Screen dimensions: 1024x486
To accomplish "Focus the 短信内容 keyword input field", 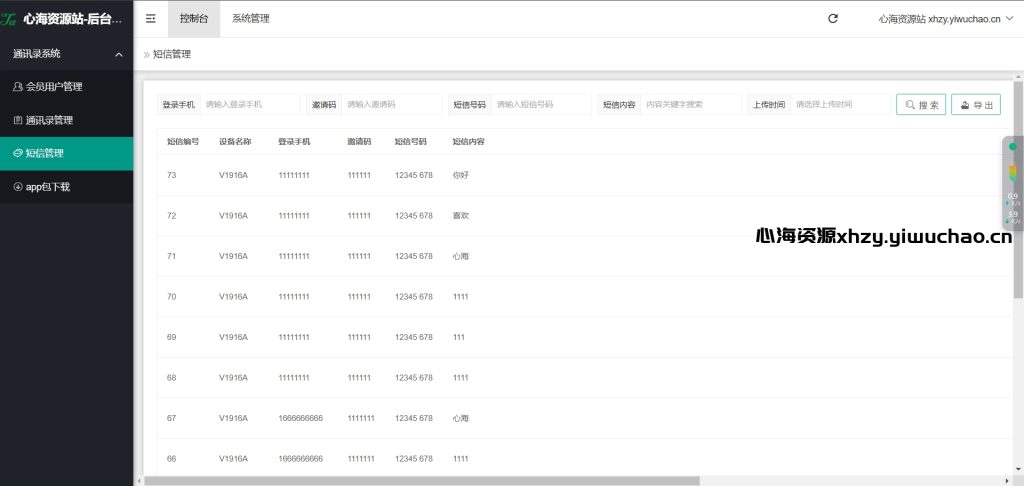I will click(691, 105).
